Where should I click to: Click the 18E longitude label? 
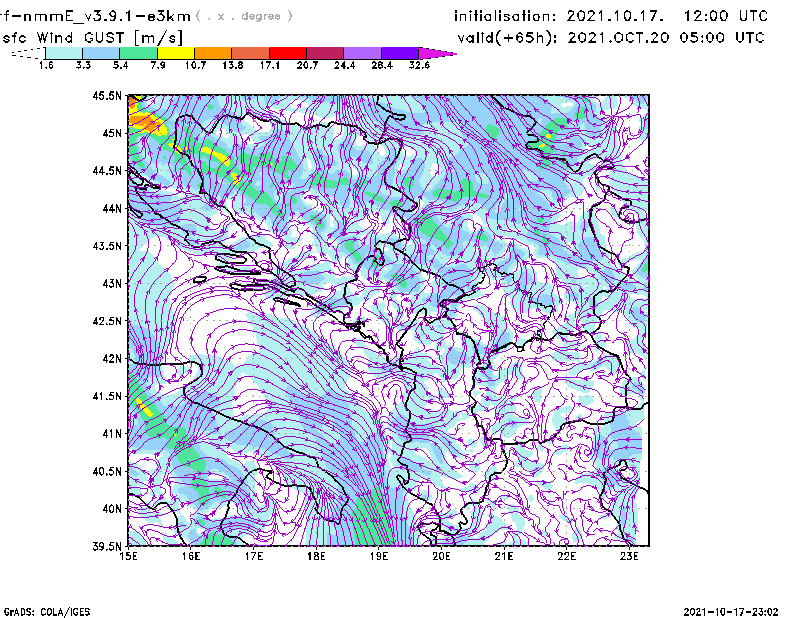coord(316,556)
